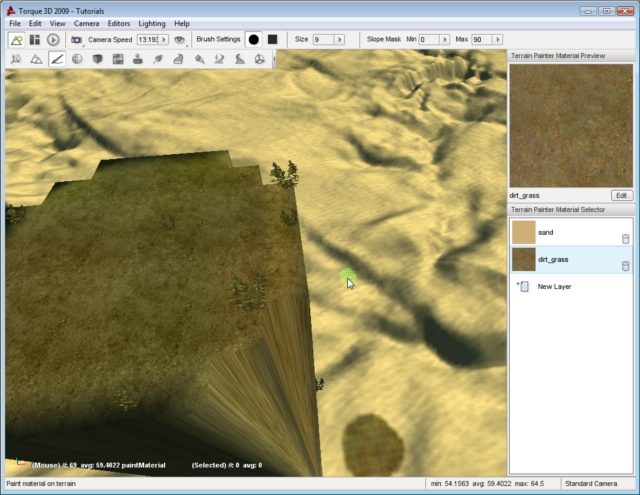This screenshot has height=495, width=640.
Task: Open the brush Size dropdown arrow
Action: click(x=339, y=40)
